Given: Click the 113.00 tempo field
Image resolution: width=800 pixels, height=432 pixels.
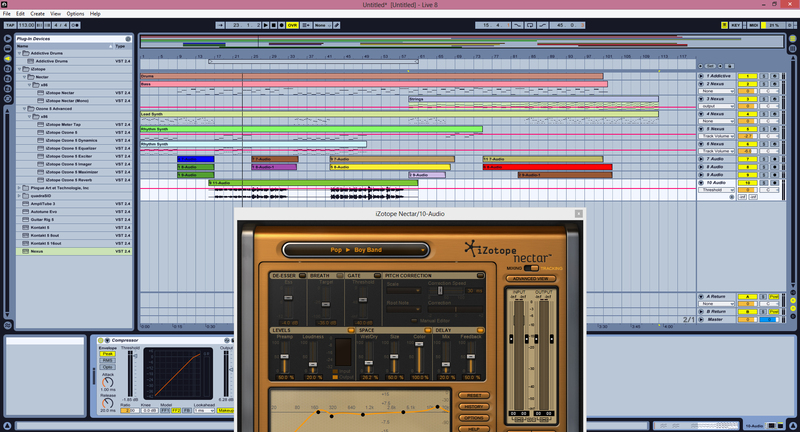Looking at the screenshot, I should pyautogui.click(x=26, y=25).
